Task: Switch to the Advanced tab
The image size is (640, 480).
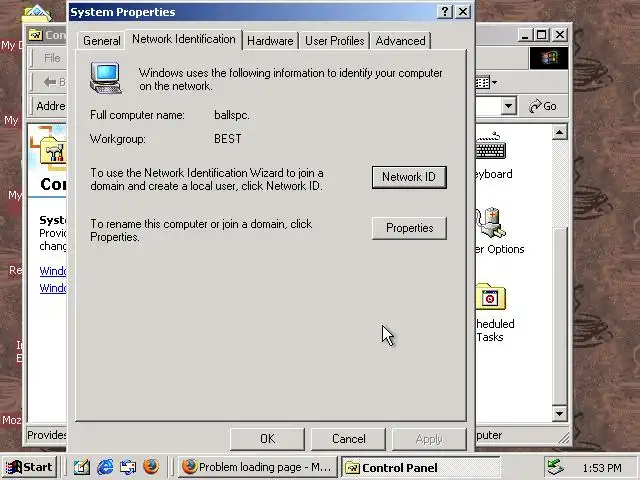Action: pyautogui.click(x=400, y=41)
